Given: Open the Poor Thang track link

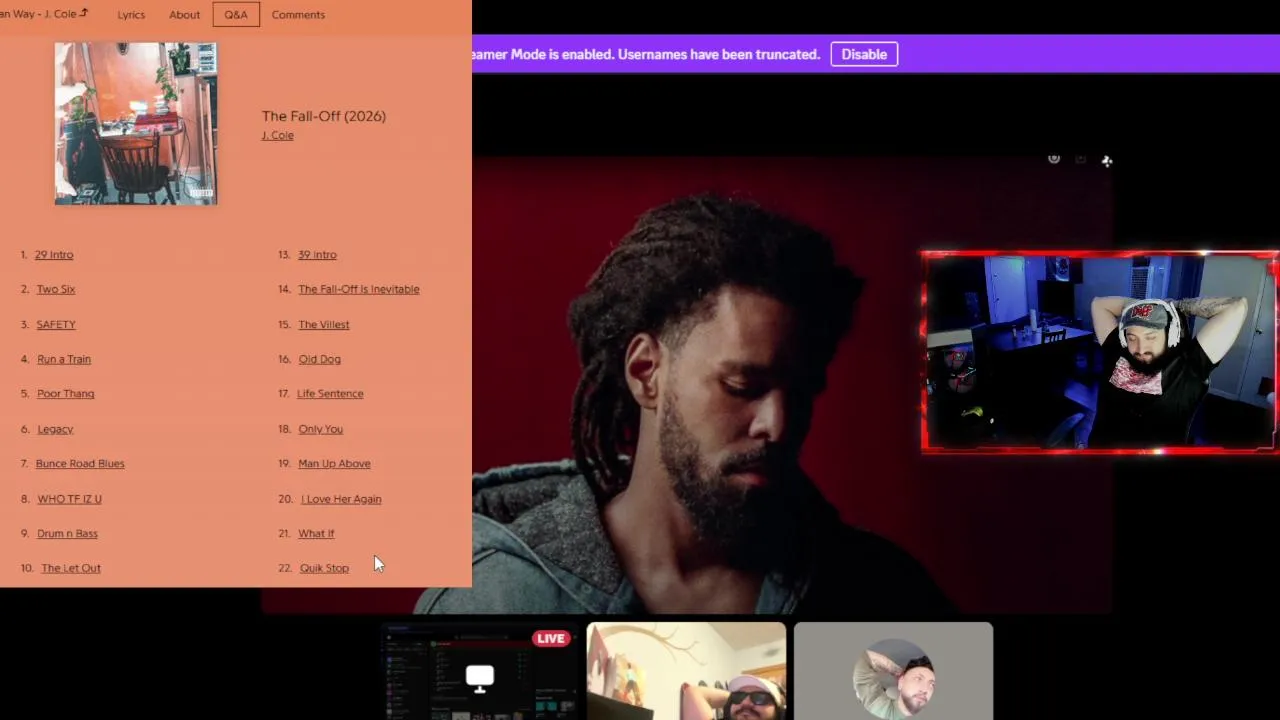Looking at the screenshot, I should (66, 394).
